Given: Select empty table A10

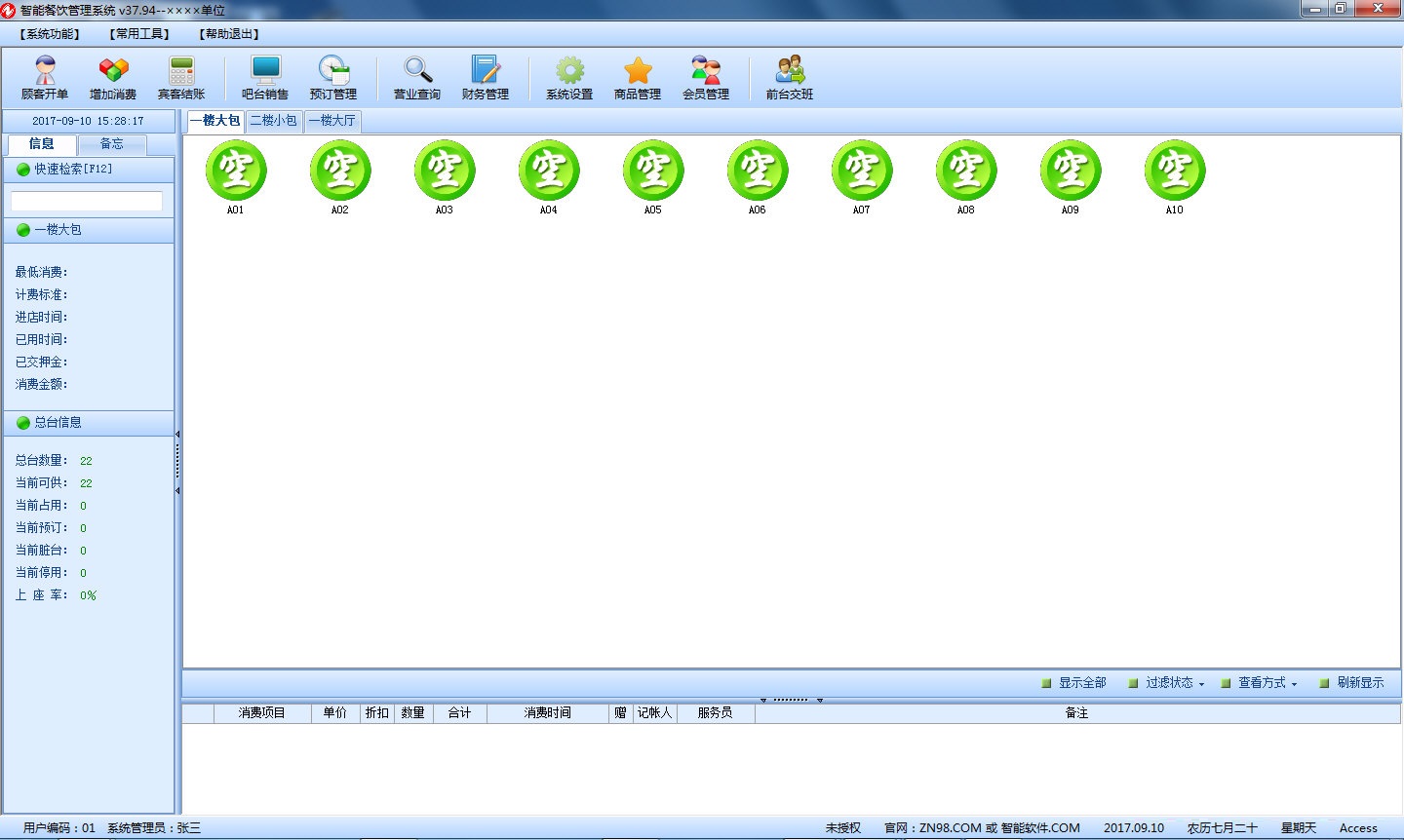Looking at the screenshot, I should tap(1175, 177).
